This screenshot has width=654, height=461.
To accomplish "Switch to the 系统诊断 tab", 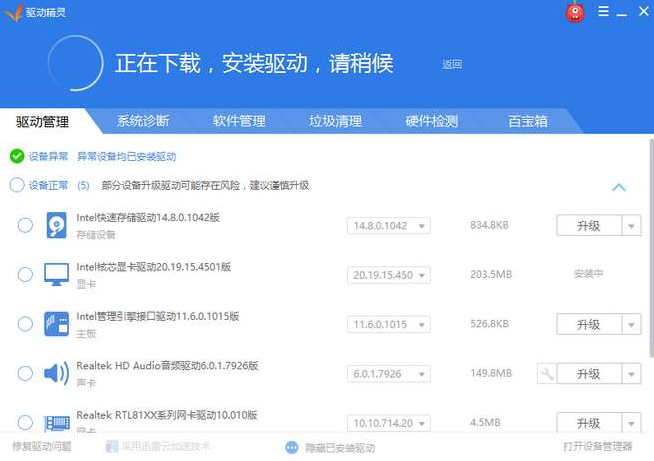I will coord(143,121).
